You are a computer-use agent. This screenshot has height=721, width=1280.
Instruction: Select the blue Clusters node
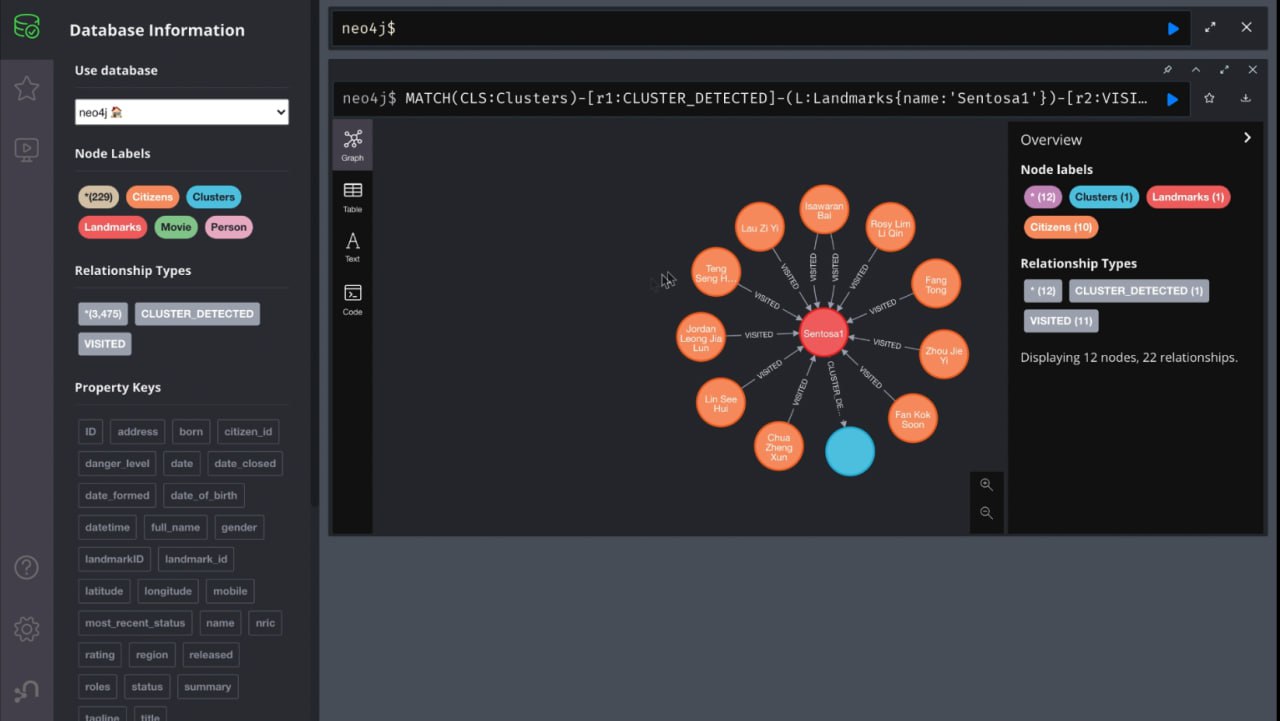pos(850,451)
